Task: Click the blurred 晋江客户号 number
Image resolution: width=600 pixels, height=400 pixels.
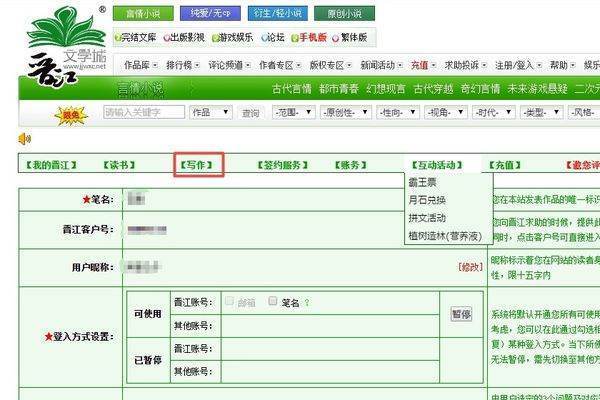Action: pos(147,230)
